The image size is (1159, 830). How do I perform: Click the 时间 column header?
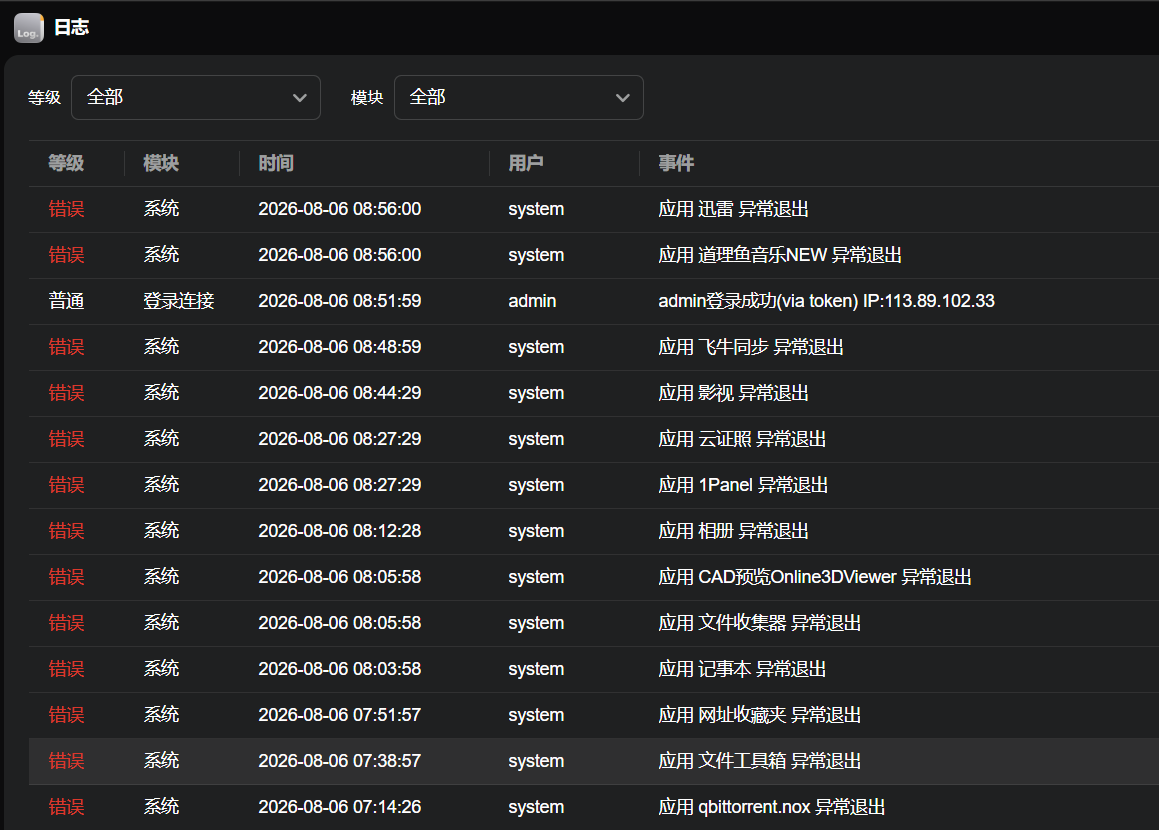(x=276, y=163)
